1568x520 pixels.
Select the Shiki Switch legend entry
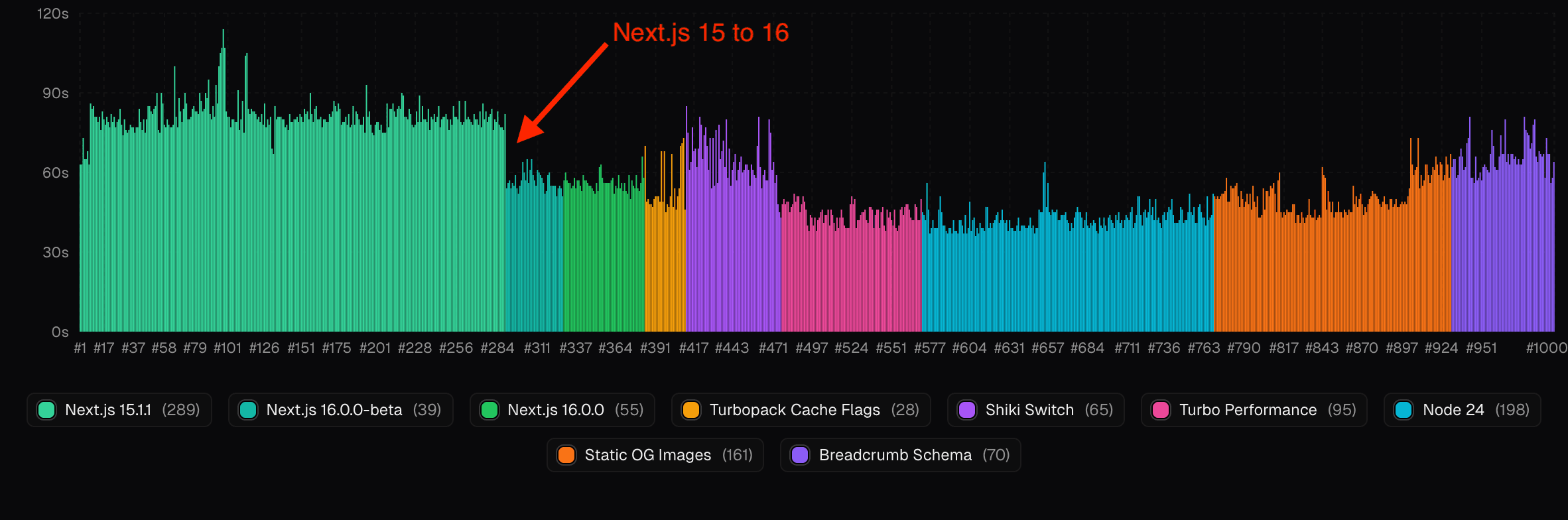pos(1035,410)
